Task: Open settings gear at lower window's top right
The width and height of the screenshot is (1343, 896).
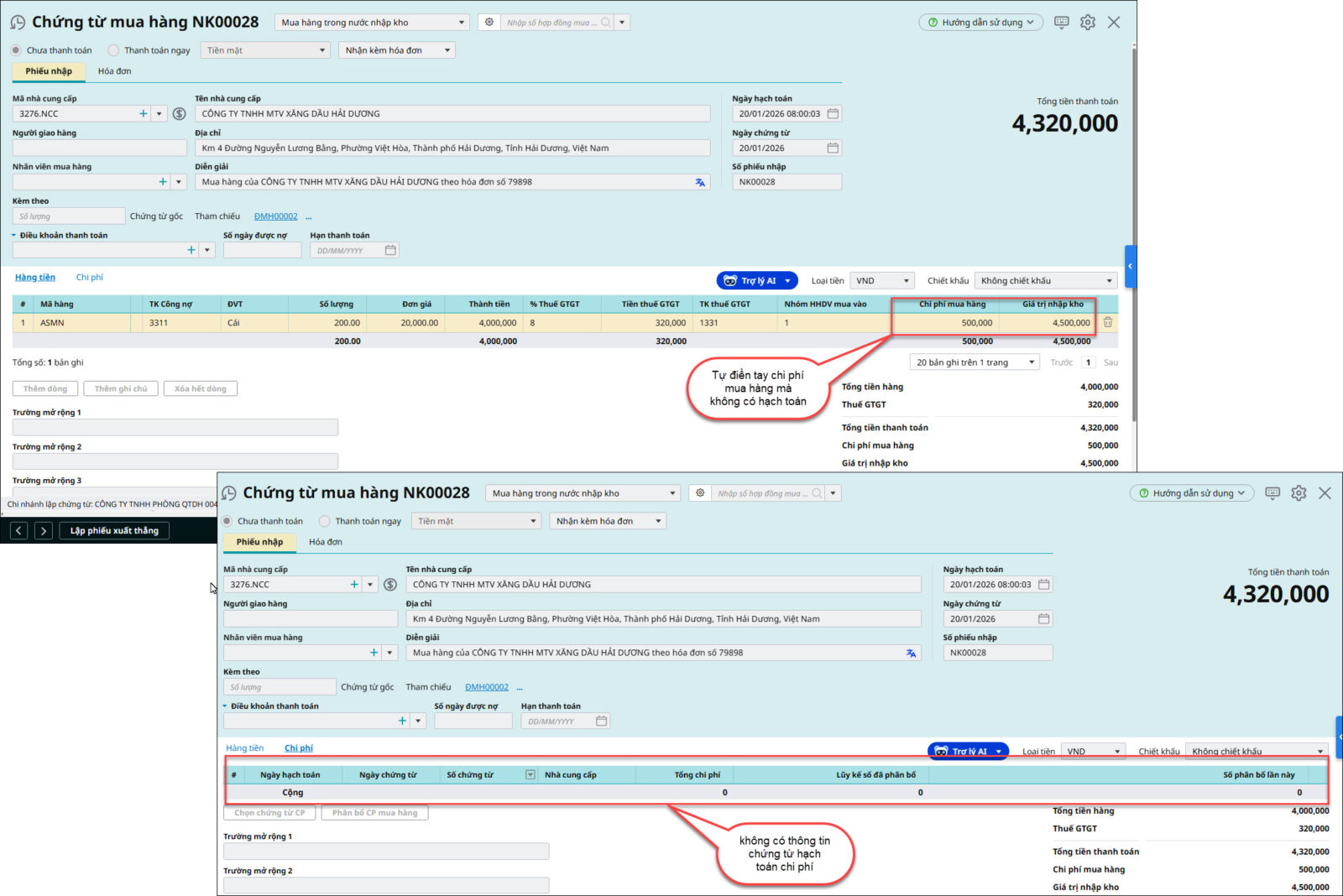Action: [x=1299, y=493]
